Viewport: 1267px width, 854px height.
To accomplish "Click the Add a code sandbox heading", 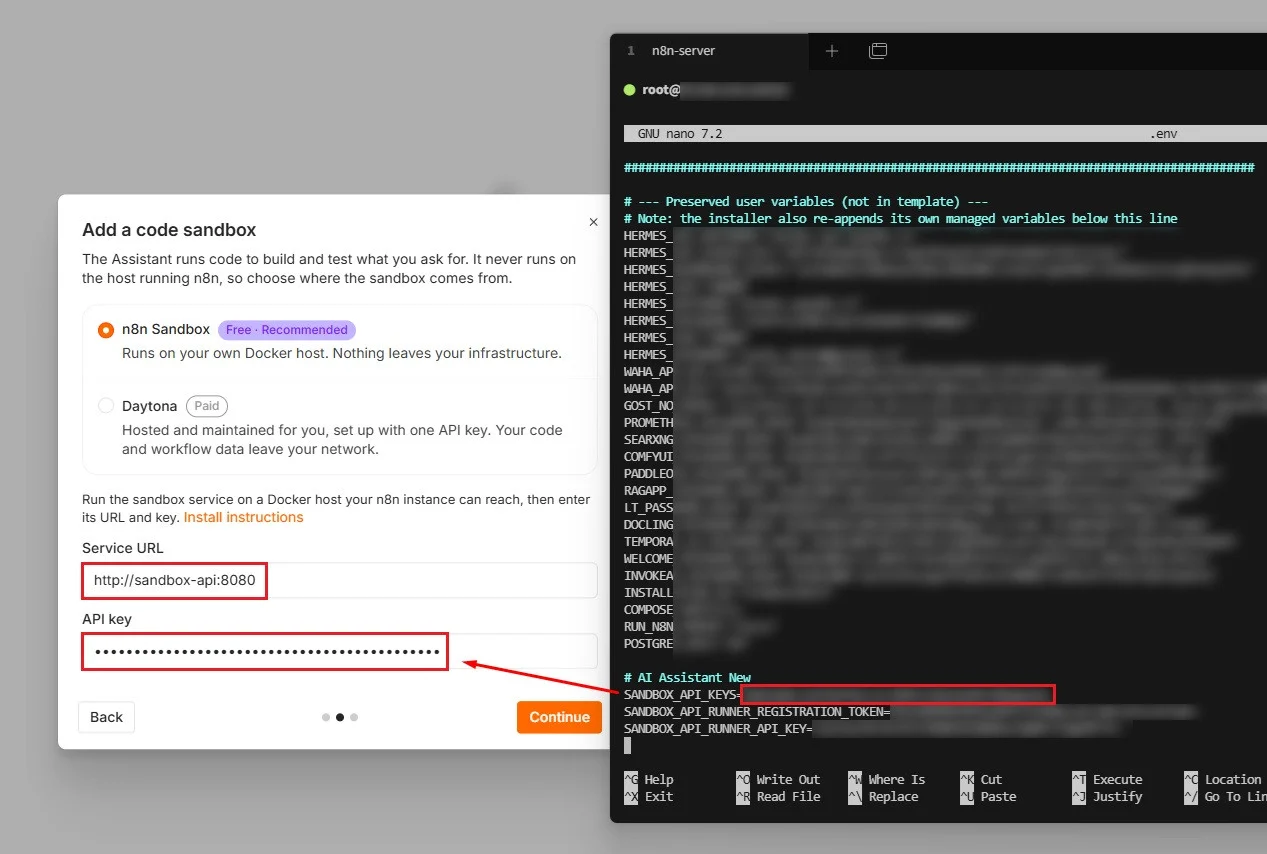I will point(169,230).
